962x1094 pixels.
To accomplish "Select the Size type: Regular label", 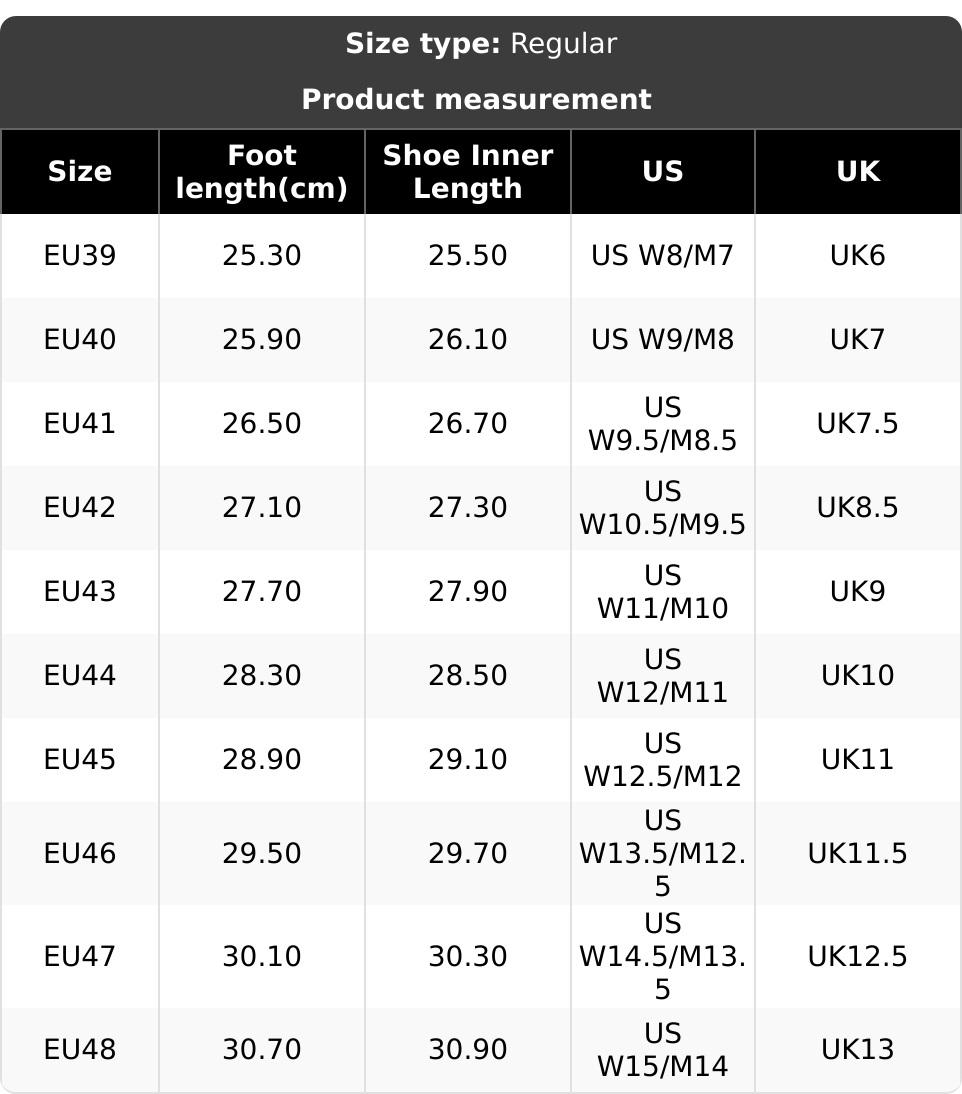I will (481, 44).
